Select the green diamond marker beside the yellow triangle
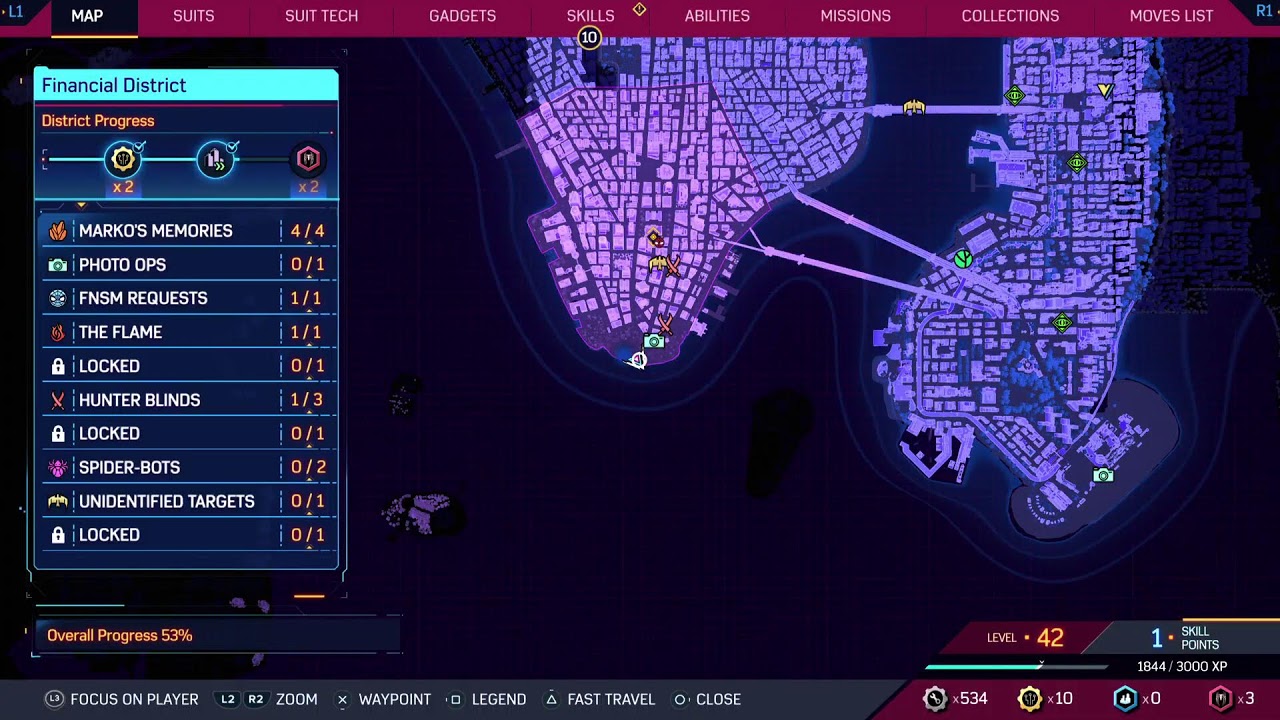Viewport: 1280px width, 720px height. (x=1014, y=96)
